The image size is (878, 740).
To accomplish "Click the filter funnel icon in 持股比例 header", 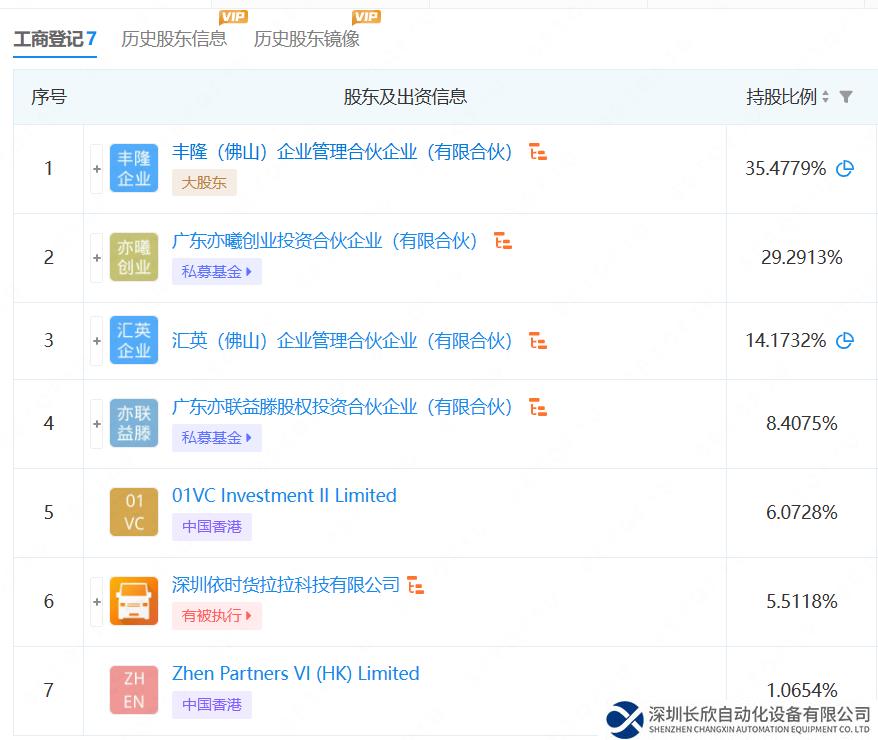I will [846, 97].
